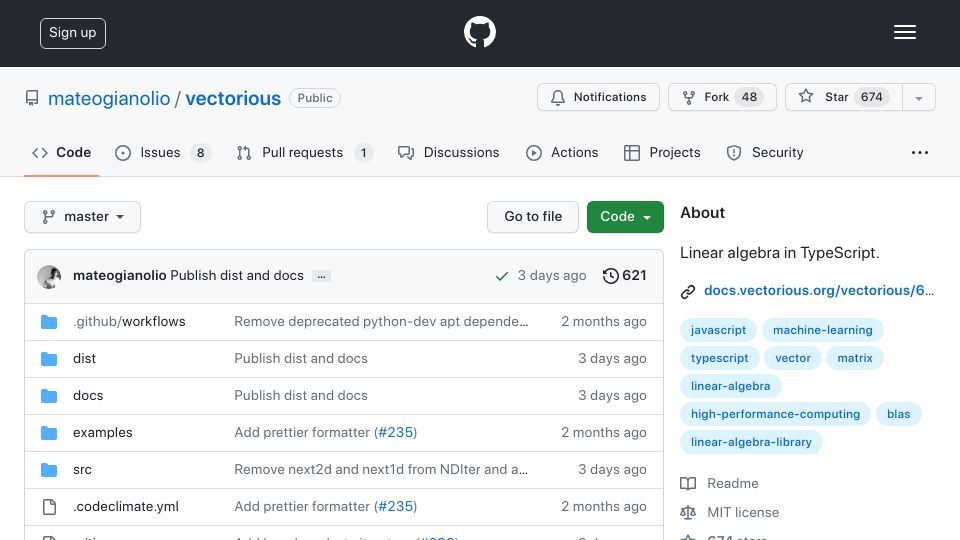The image size is (960, 540).
Task: Open the Remove deprecated python-dev commit message
Action: click(x=381, y=321)
